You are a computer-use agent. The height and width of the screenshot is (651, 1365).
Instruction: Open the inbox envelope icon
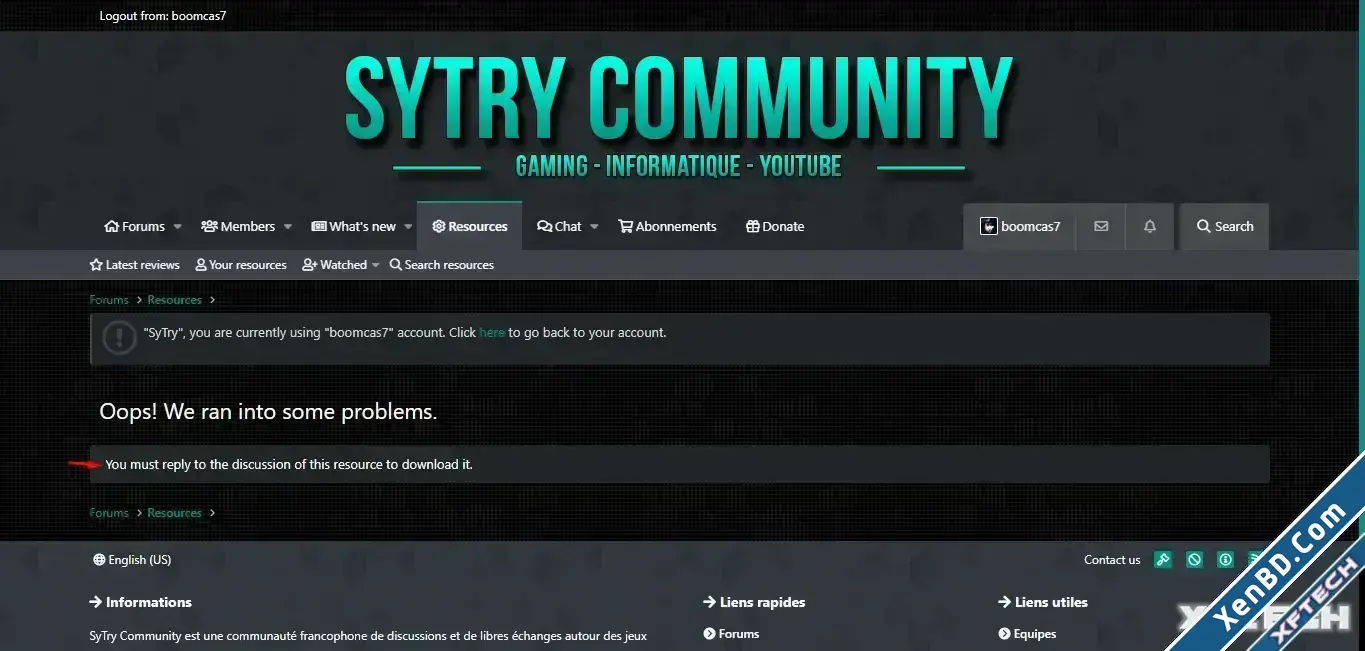[1101, 227]
